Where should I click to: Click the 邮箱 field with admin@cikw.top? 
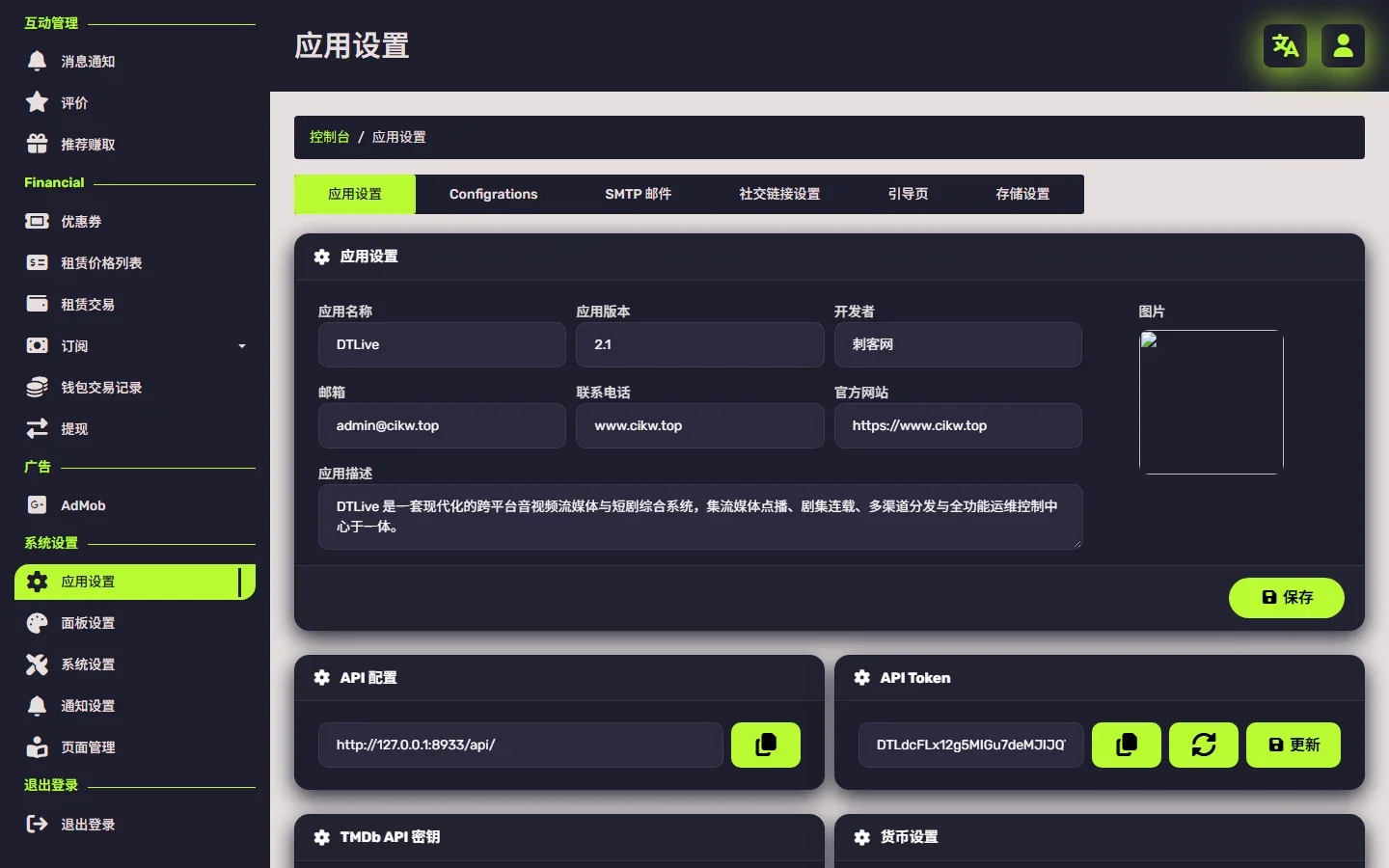tap(442, 425)
